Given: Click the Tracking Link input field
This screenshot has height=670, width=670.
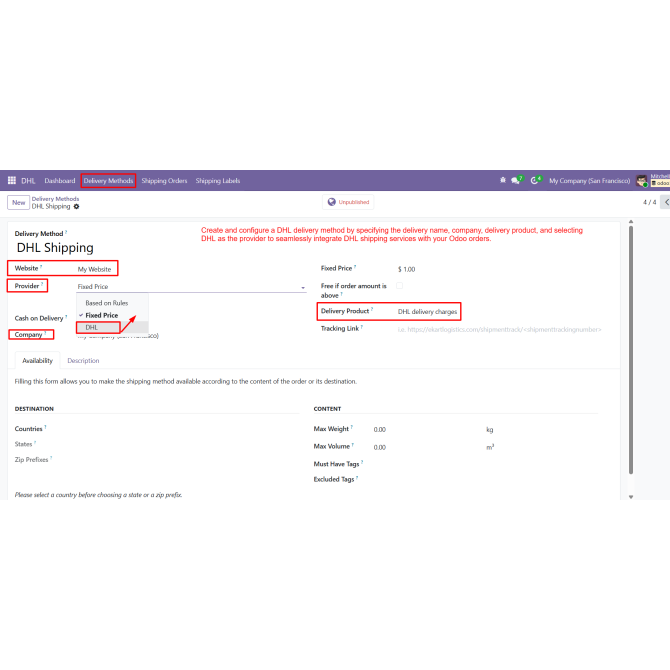Looking at the screenshot, I should pyautogui.click(x=499, y=329).
